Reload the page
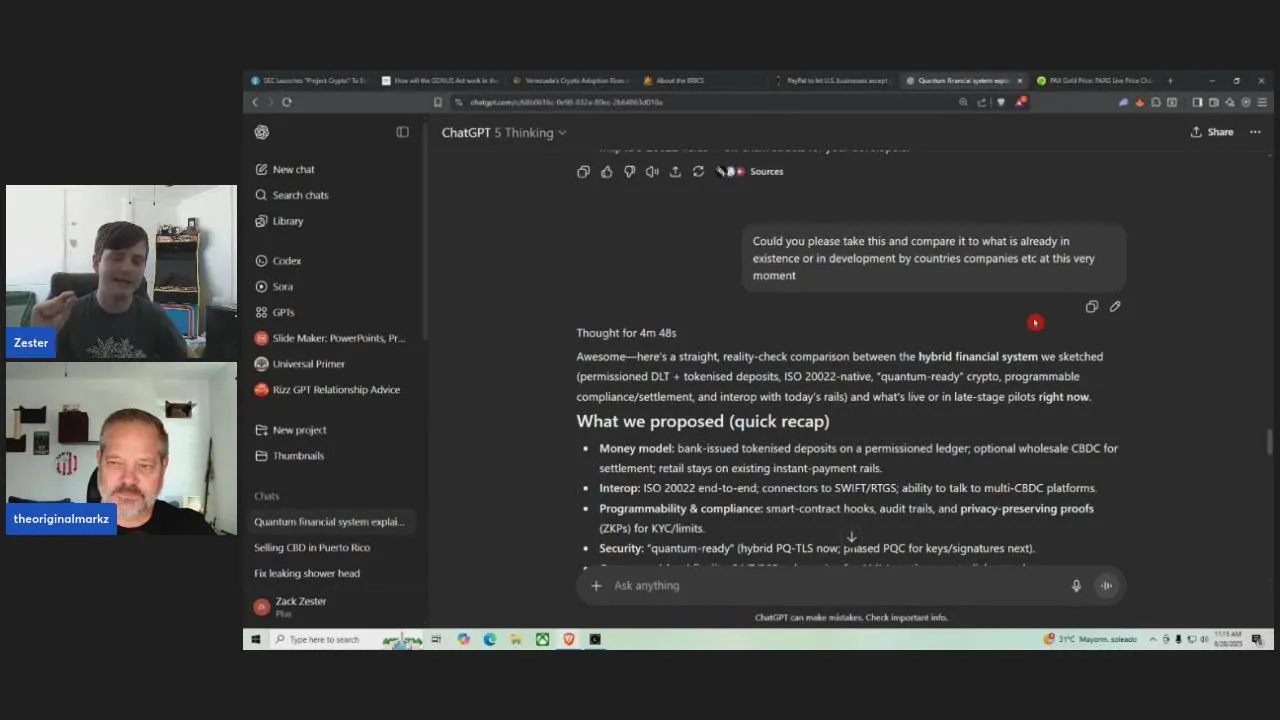Viewport: 1280px width, 720px height. [287, 102]
